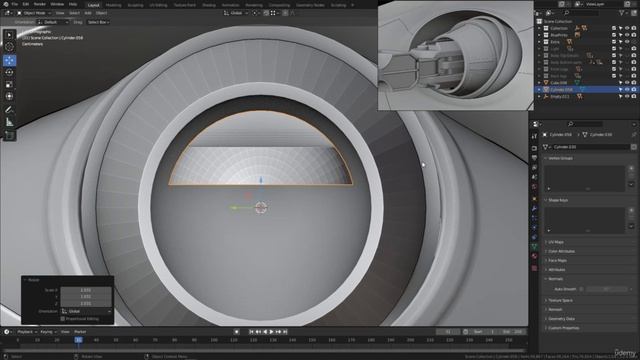This screenshot has width=640, height=360.
Task: Activate the Rotate tool
Action: pyautogui.click(x=9, y=72)
